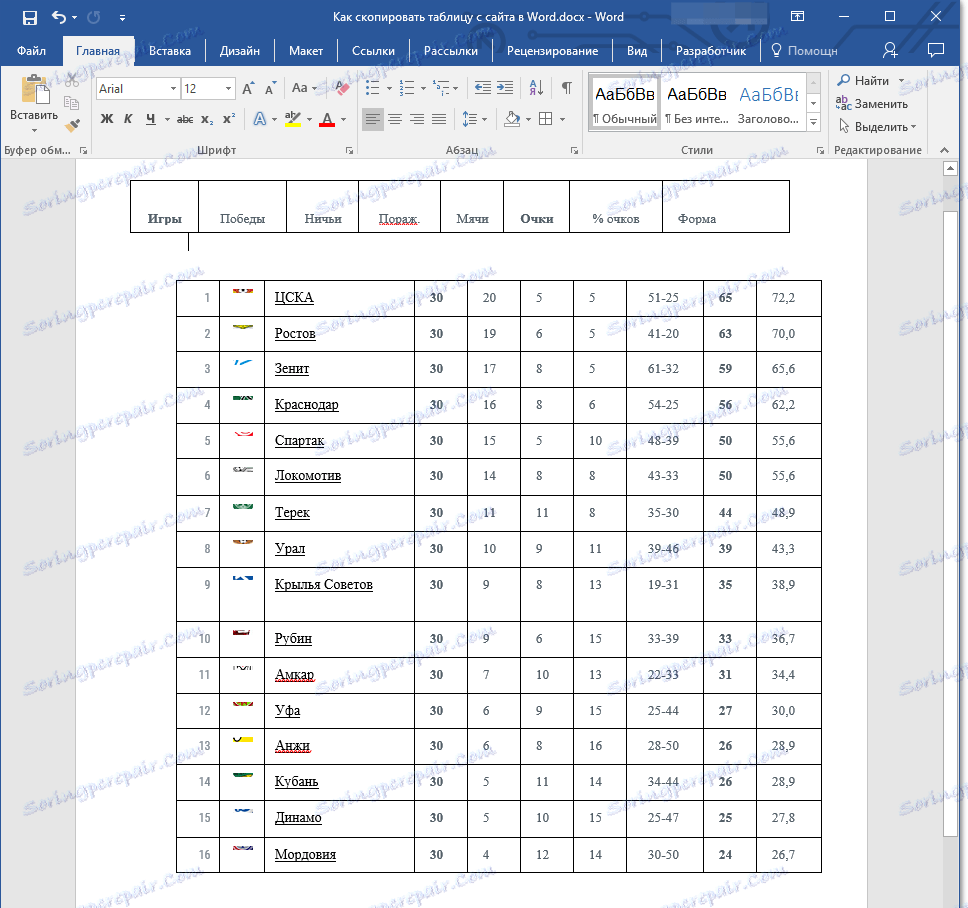This screenshot has height=908, width=968.
Task: Open the Выделить (Select) dropdown
Action: 877,127
